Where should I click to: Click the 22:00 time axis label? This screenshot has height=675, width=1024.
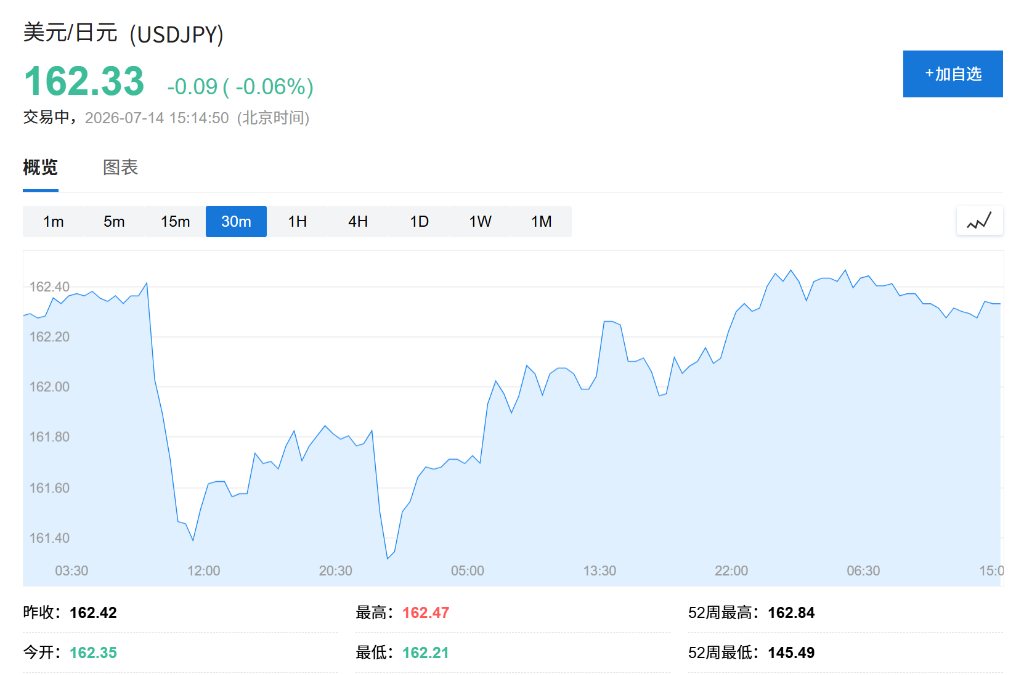click(x=731, y=571)
